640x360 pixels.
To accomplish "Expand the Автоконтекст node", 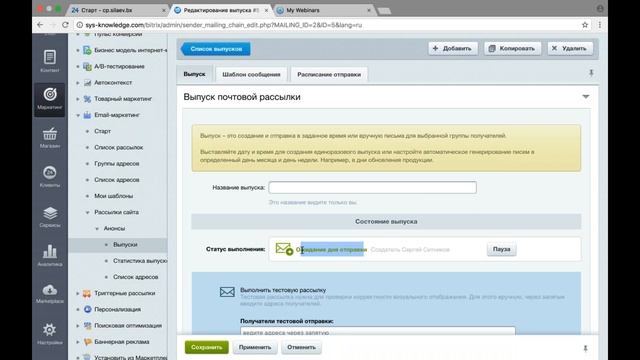I will click(78, 82).
